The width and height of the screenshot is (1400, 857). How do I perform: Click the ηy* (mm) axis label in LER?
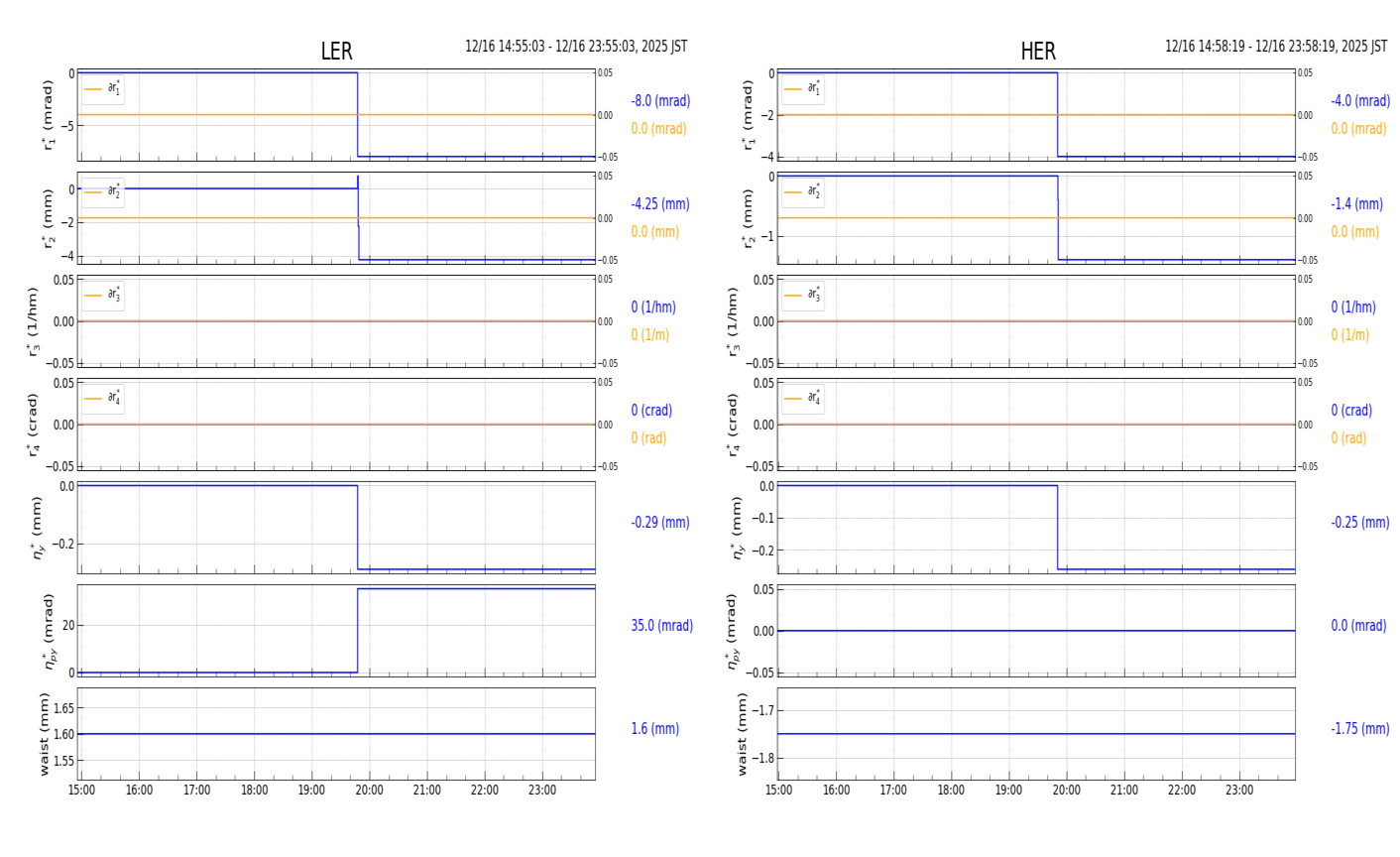click(39, 528)
